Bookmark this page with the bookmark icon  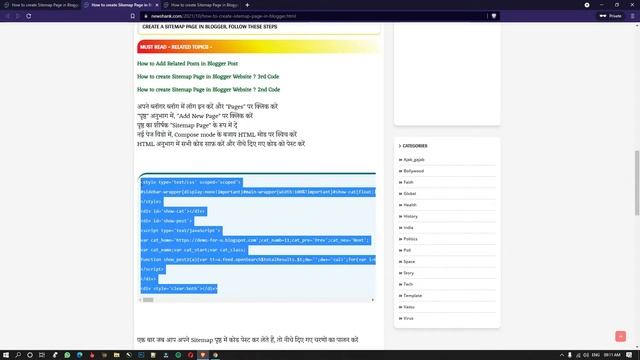pyautogui.click(x=133, y=16)
